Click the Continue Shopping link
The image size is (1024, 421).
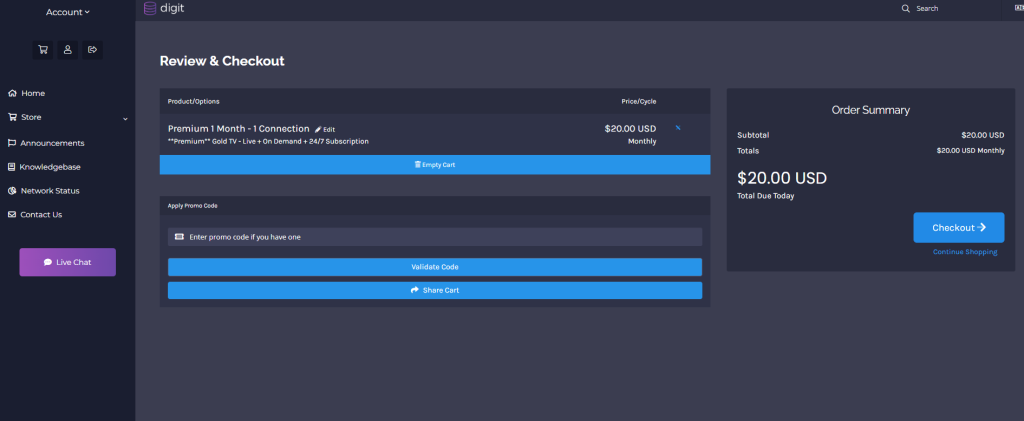click(x=965, y=252)
